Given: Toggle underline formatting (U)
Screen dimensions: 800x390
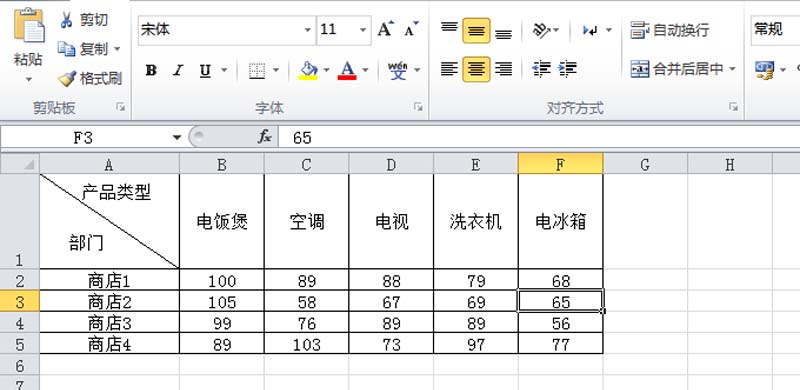Looking at the screenshot, I should tap(205, 70).
